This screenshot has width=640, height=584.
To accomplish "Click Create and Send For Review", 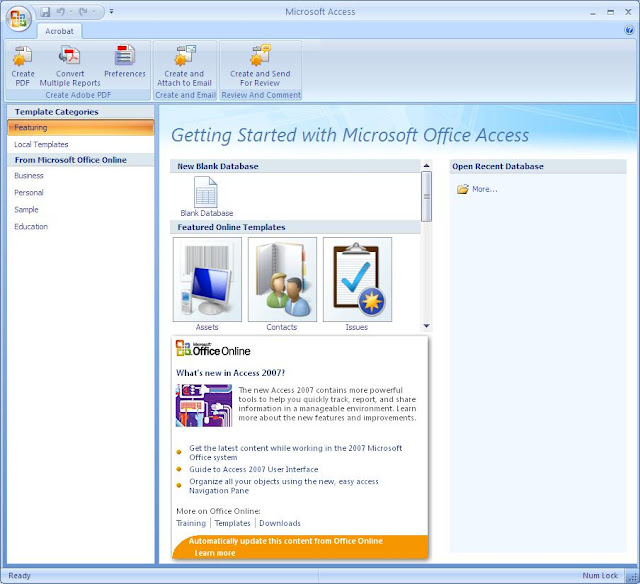I will (x=260, y=66).
